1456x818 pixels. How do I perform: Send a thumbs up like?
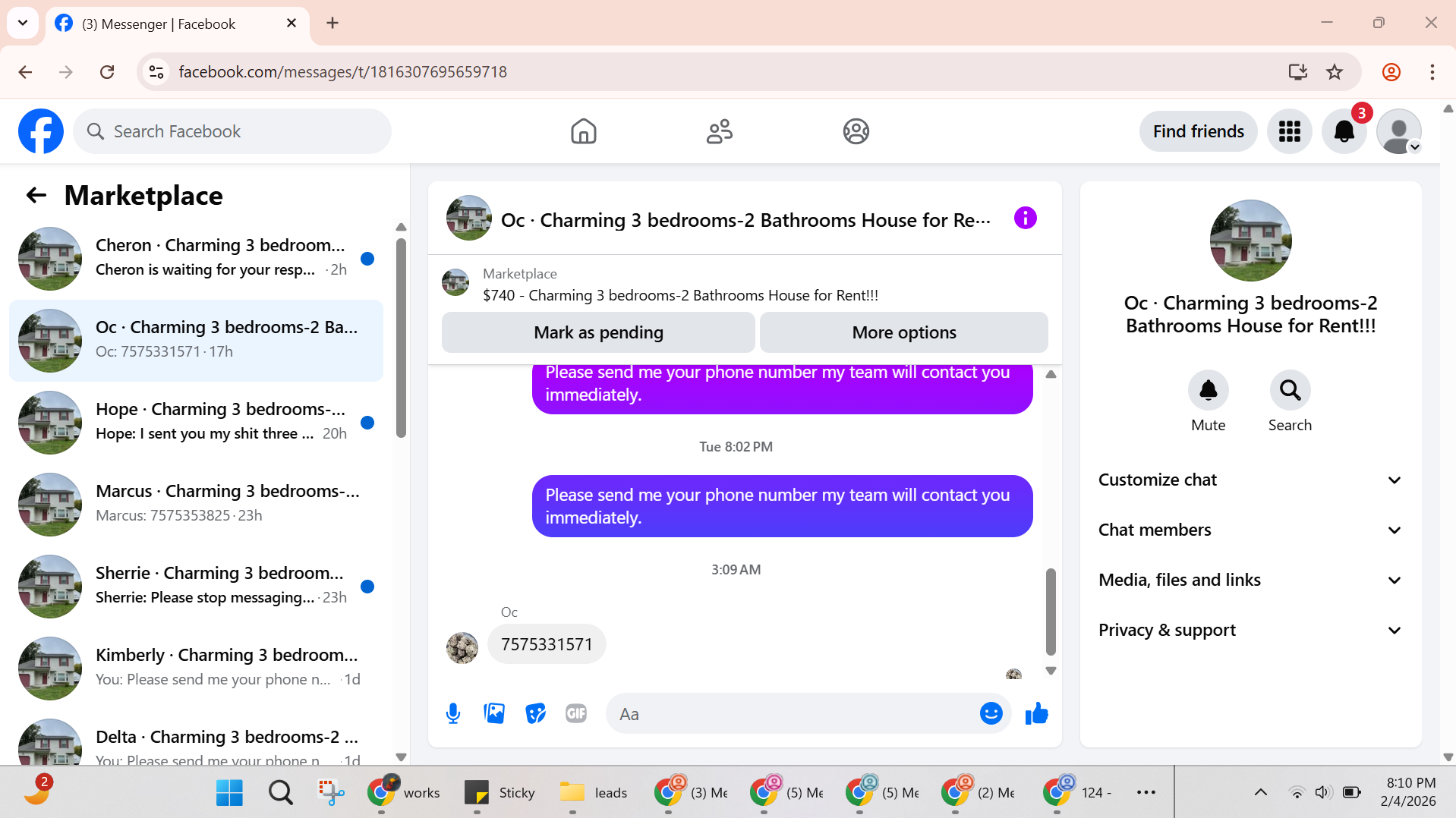pyautogui.click(x=1036, y=713)
